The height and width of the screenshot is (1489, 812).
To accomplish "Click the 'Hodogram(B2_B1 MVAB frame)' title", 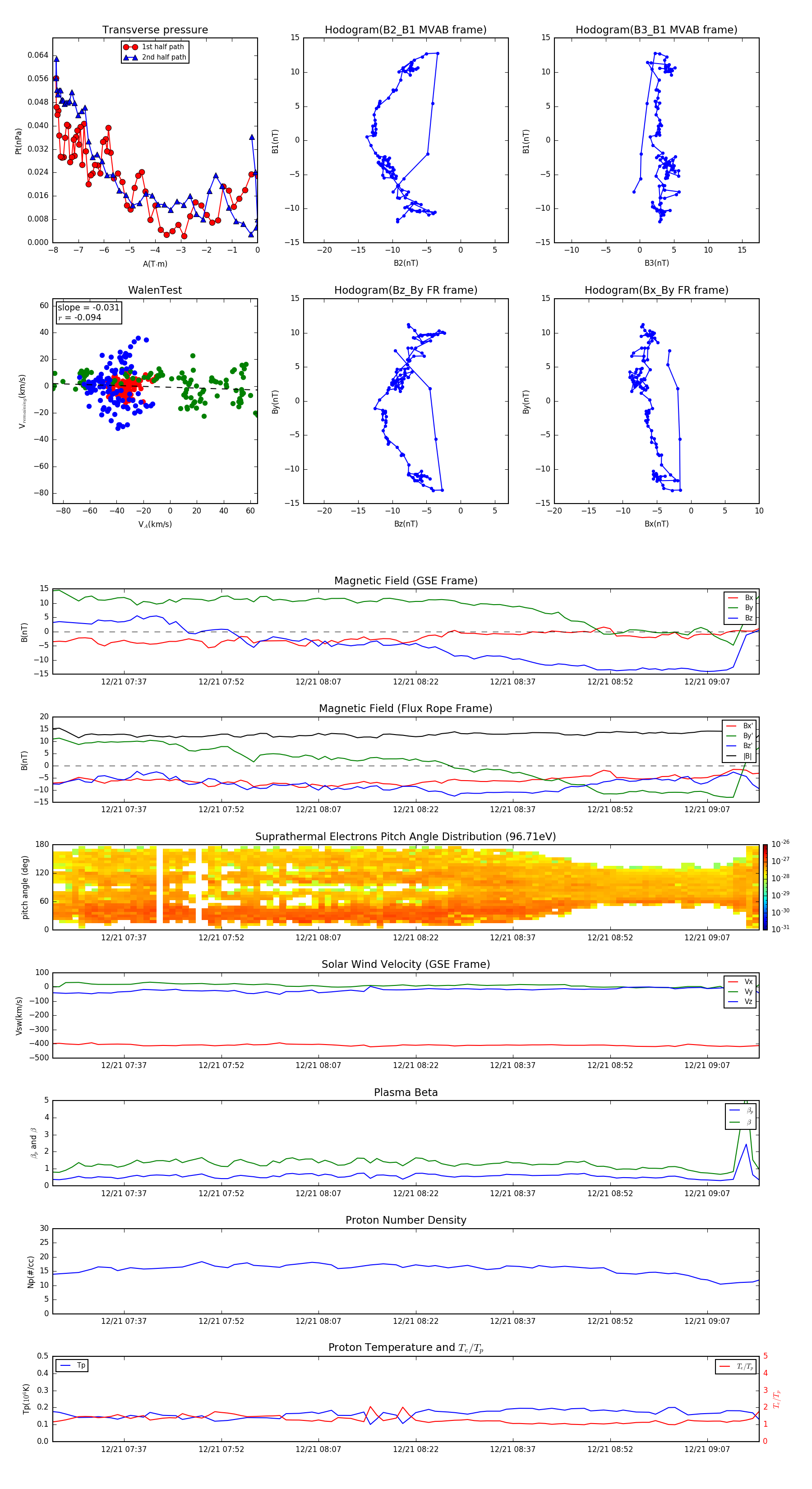I will coord(406,30).
